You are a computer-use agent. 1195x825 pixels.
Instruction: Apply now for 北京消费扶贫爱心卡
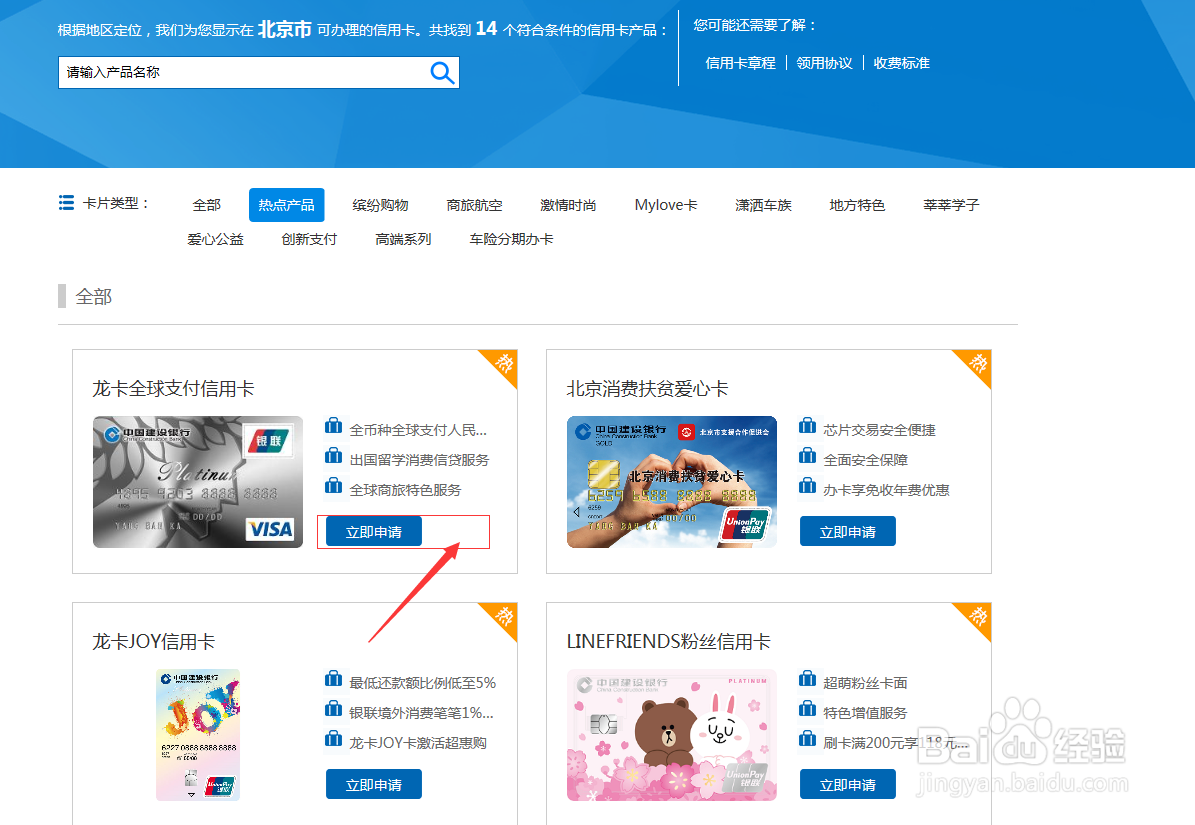point(847,532)
